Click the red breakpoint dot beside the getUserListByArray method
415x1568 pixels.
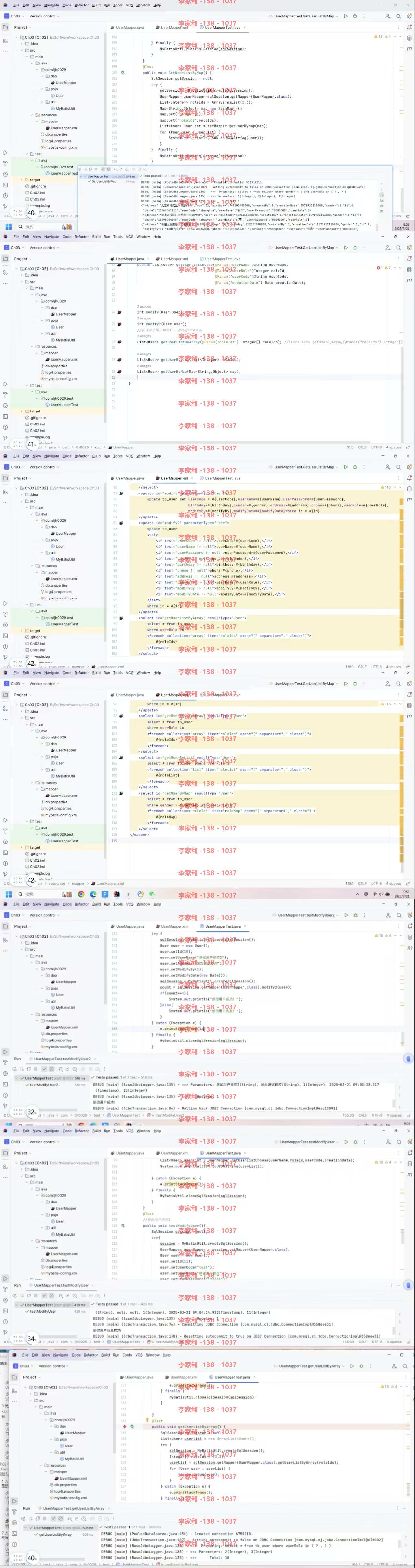125,1426
